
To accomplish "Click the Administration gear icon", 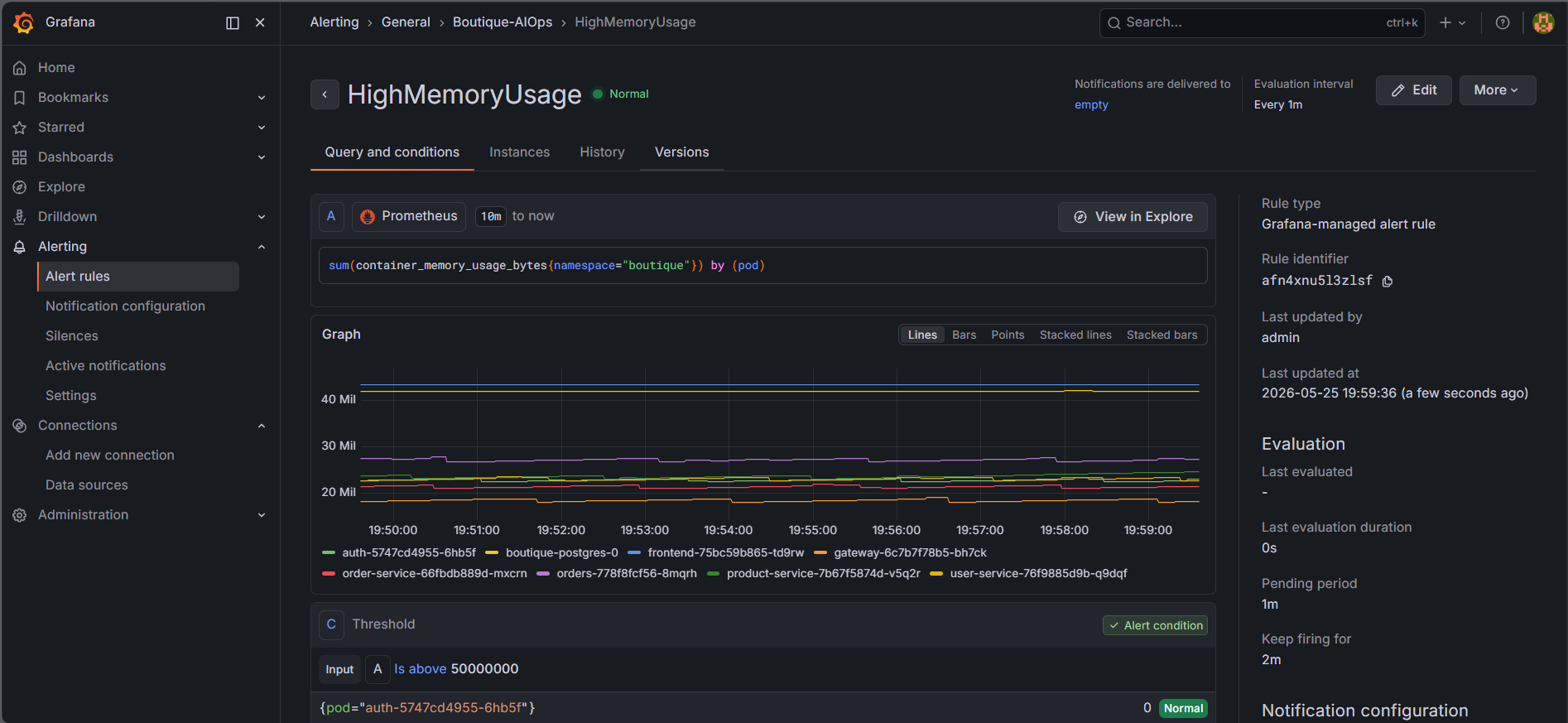I will click(20, 515).
